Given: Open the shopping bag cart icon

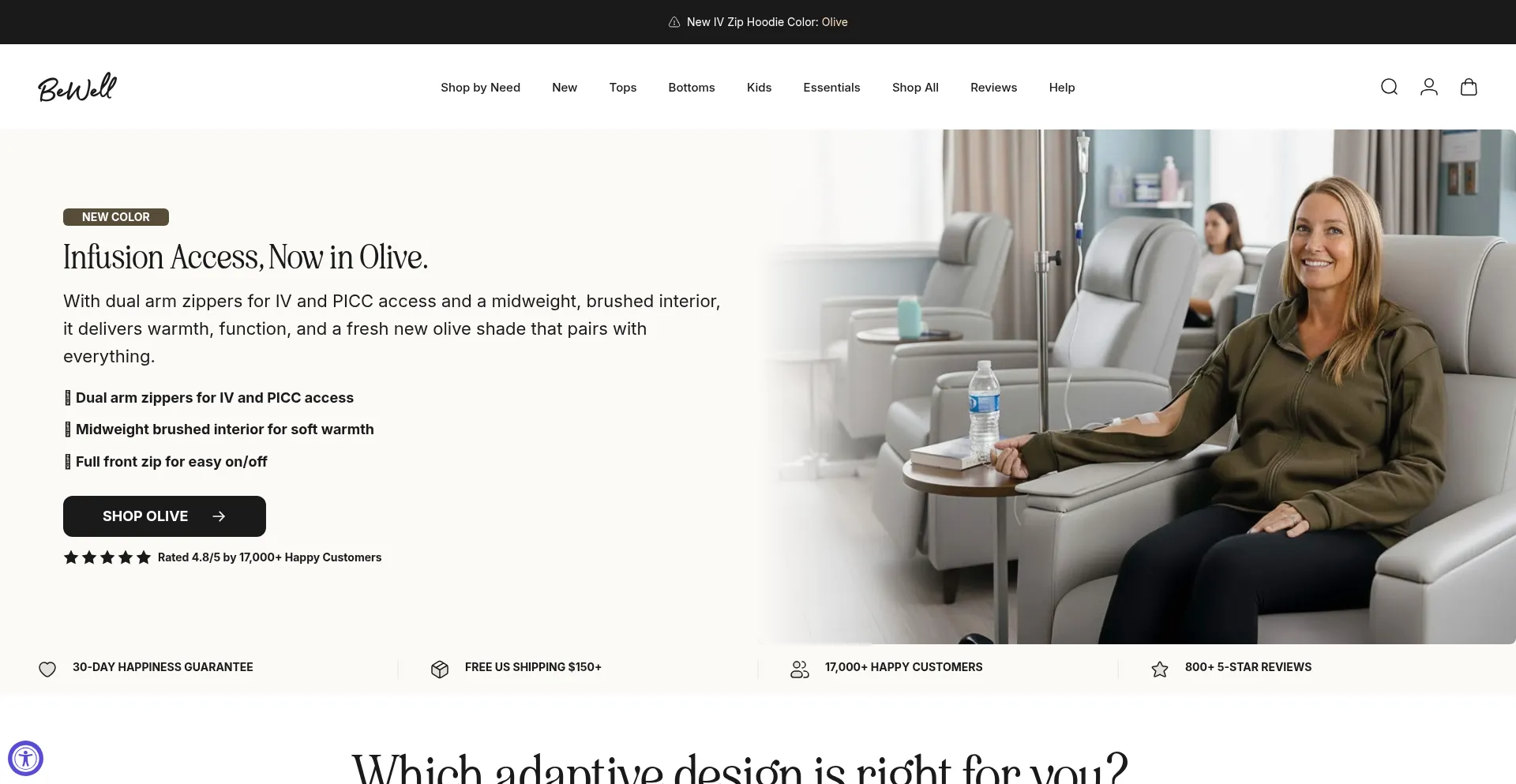Looking at the screenshot, I should tap(1469, 87).
